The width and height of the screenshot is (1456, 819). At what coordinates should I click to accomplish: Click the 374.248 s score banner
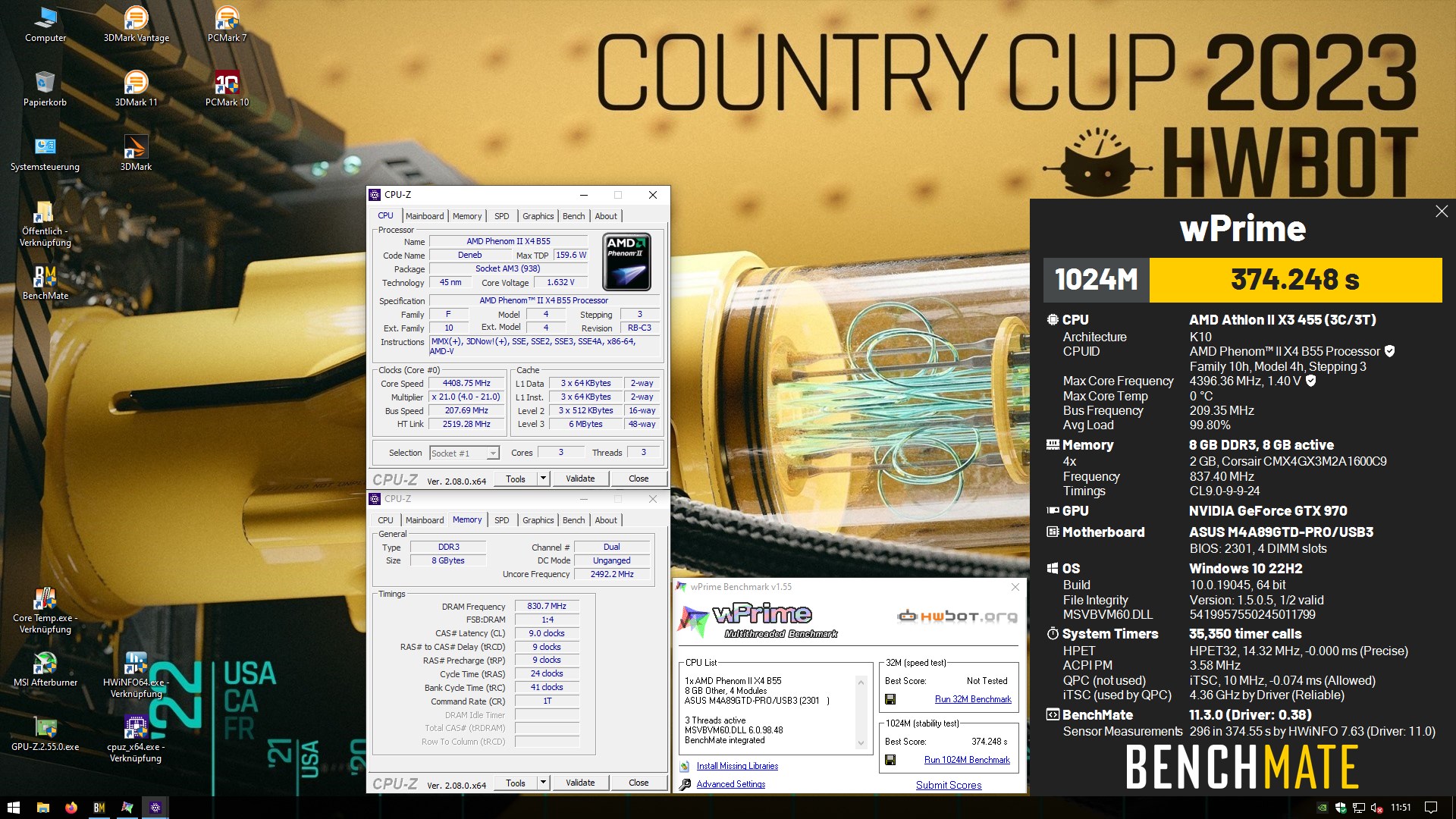(1295, 280)
